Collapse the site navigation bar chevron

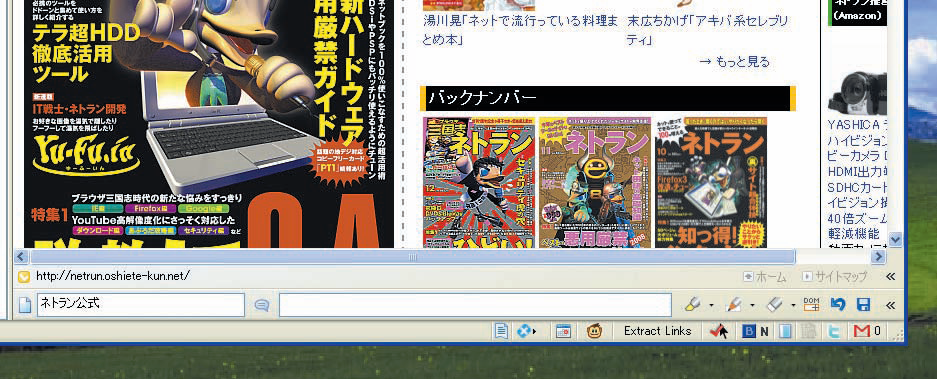890,277
